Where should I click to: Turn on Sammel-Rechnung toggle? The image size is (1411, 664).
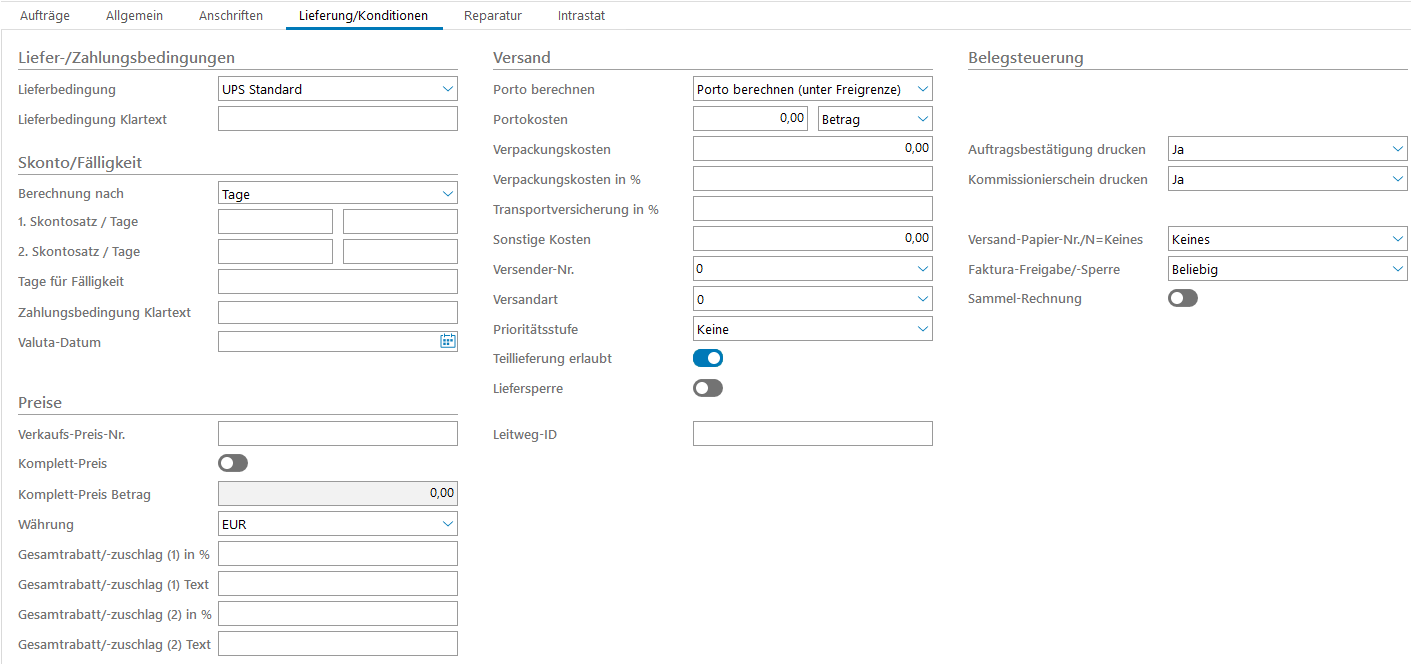pos(1183,298)
